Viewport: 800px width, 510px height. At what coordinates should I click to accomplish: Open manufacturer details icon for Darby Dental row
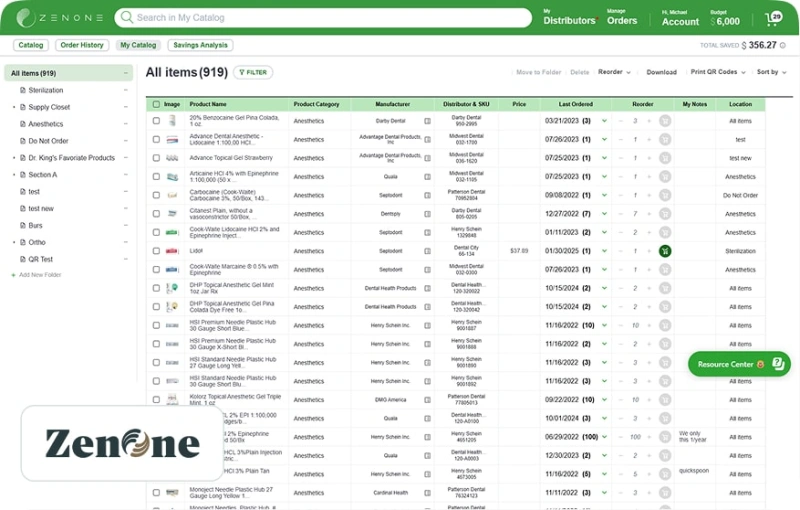tap(427, 120)
